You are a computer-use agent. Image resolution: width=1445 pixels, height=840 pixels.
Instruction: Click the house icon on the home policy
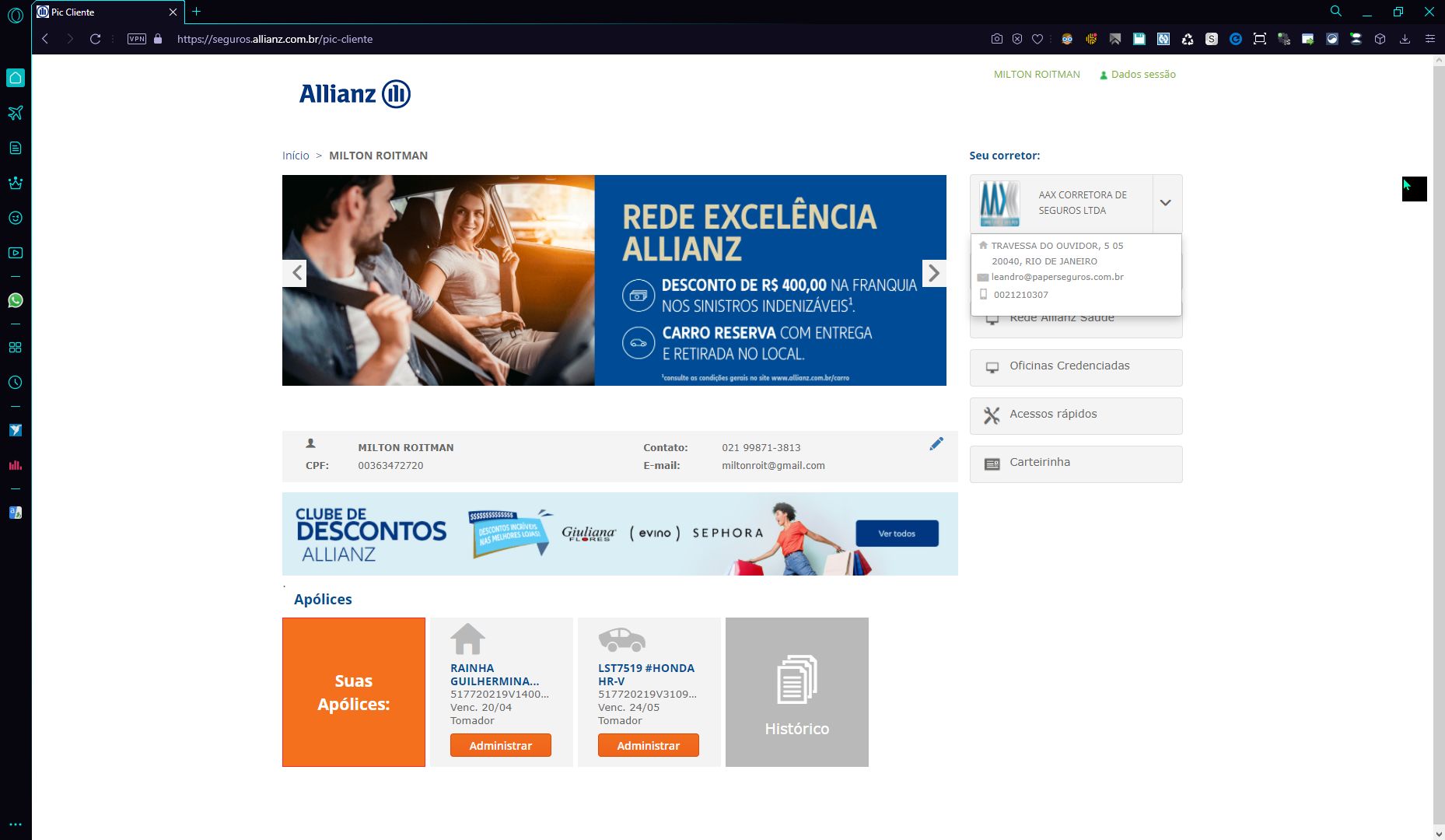click(x=467, y=639)
